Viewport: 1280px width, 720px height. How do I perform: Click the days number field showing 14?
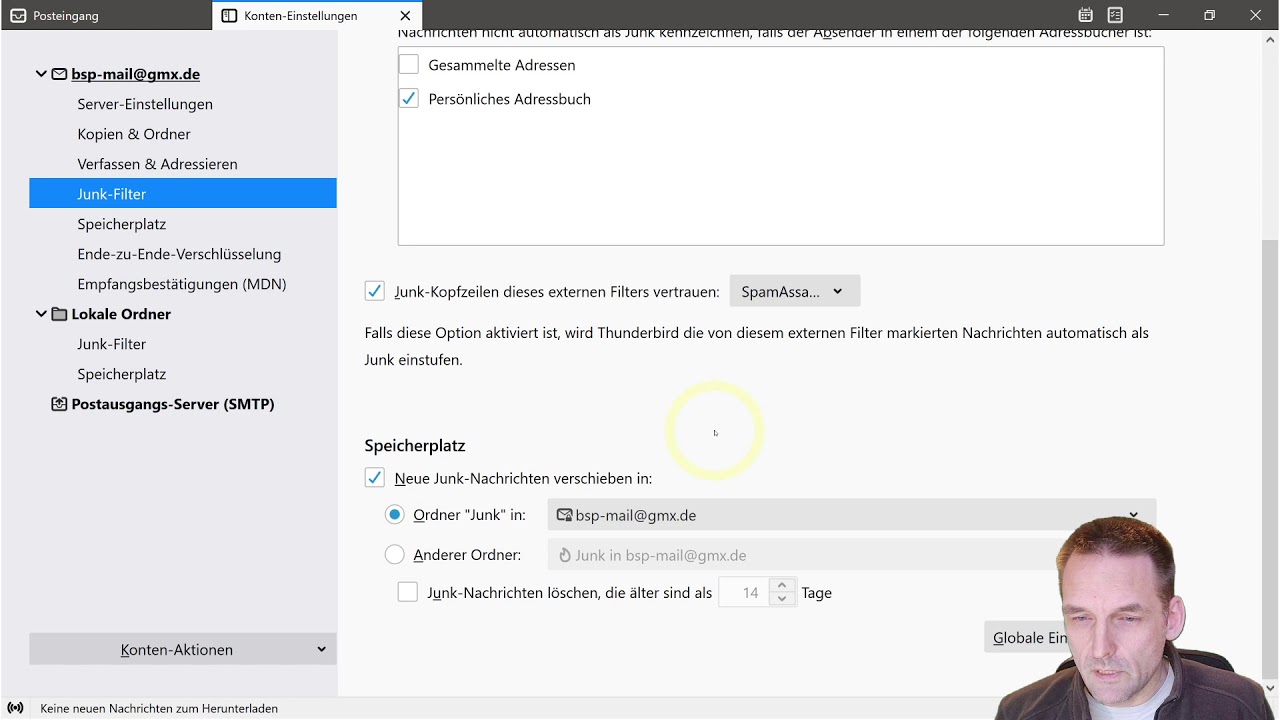click(744, 593)
